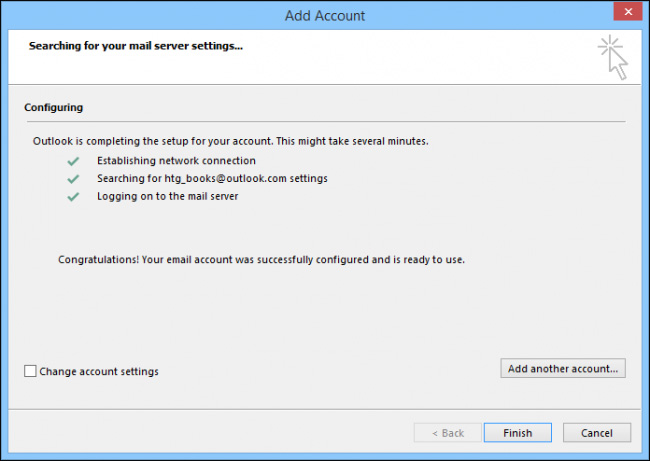Enable the Change account settings checkbox

click(x=30, y=371)
